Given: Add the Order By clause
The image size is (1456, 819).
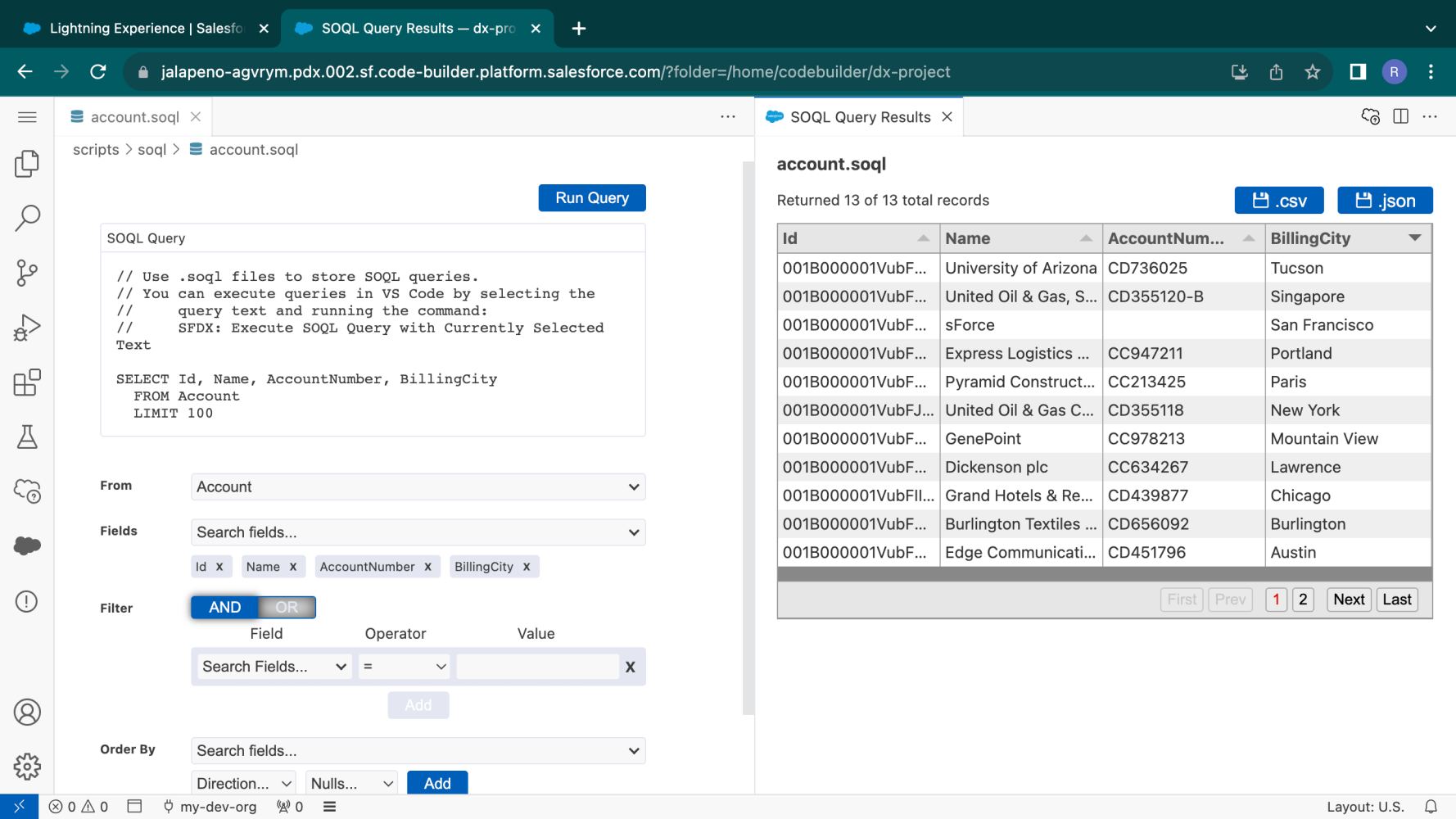Looking at the screenshot, I should 437,783.
